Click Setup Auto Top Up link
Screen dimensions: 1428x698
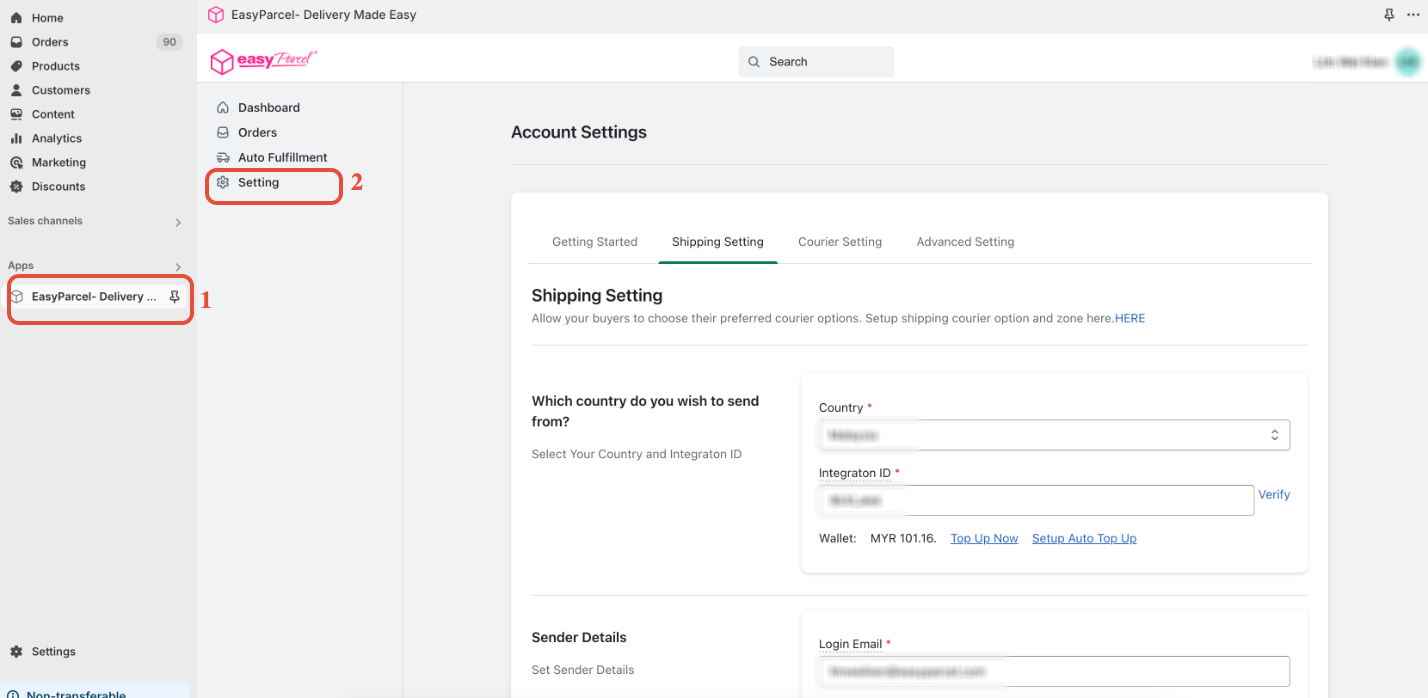click(1084, 538)
